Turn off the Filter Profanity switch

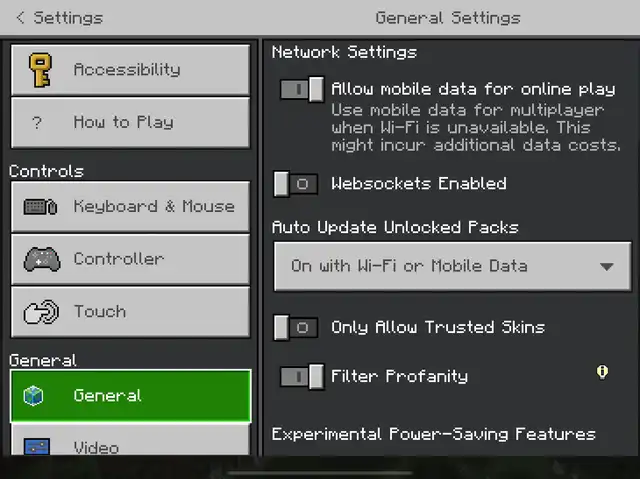302,377
